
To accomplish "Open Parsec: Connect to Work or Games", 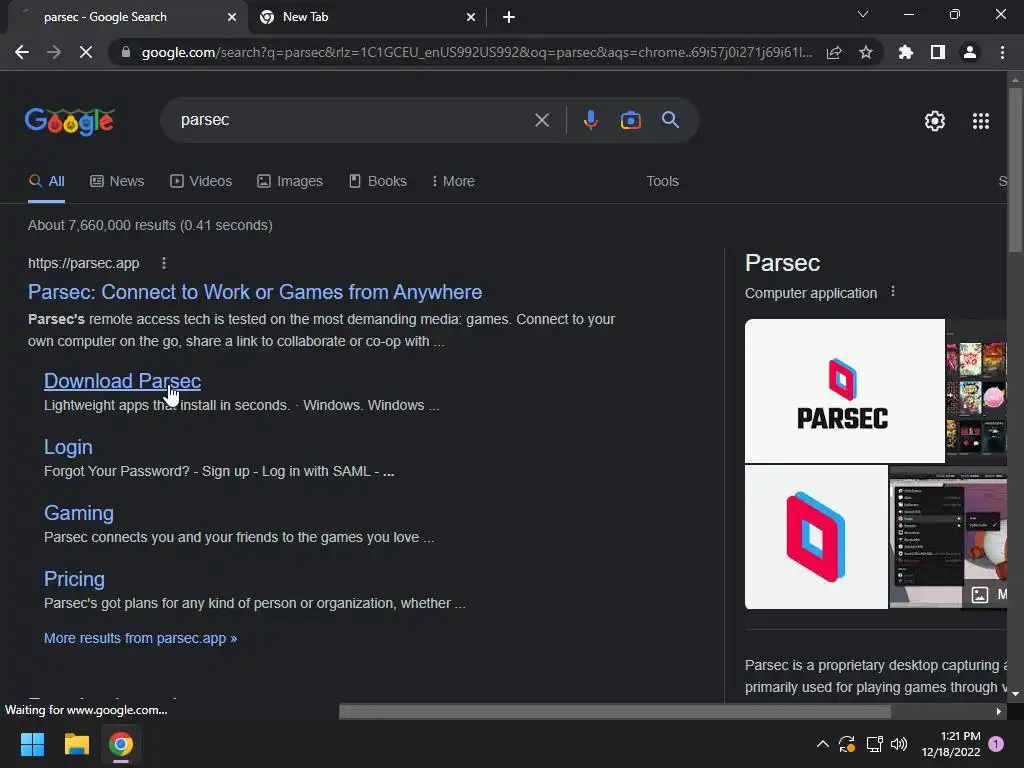I will tap(255, 292).
